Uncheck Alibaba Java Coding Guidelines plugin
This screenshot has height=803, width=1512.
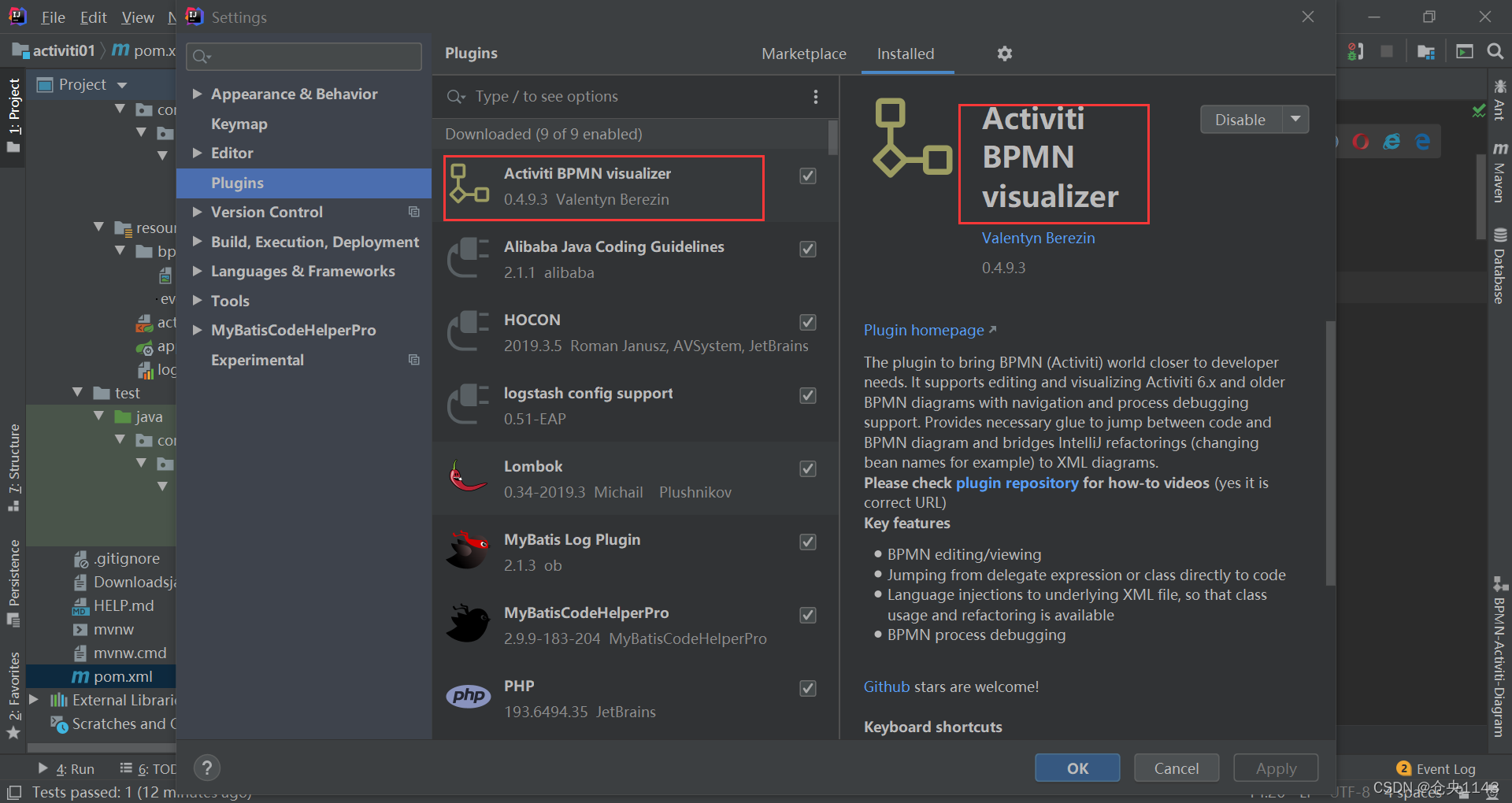click(808, 249)
